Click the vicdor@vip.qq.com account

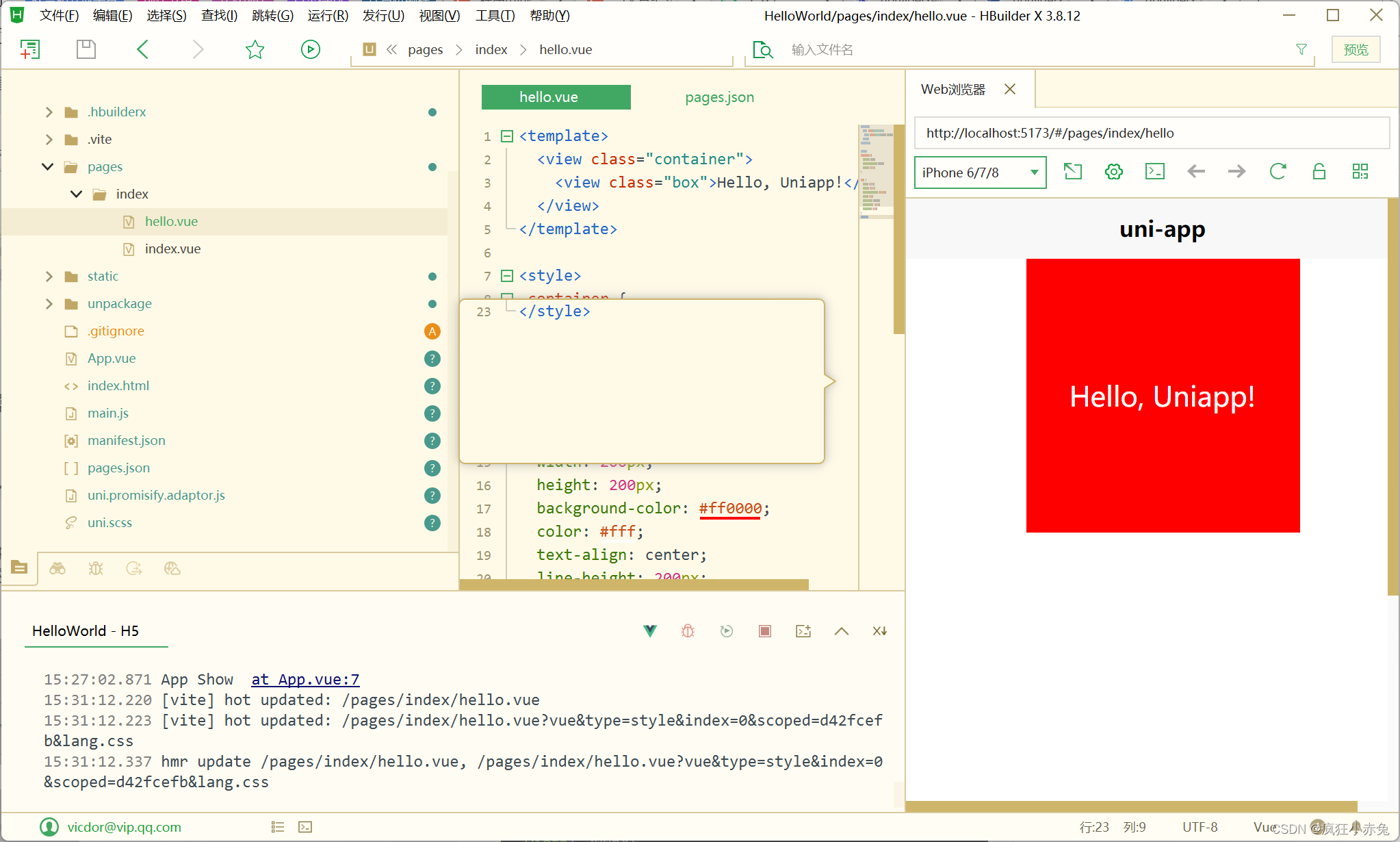124,827
